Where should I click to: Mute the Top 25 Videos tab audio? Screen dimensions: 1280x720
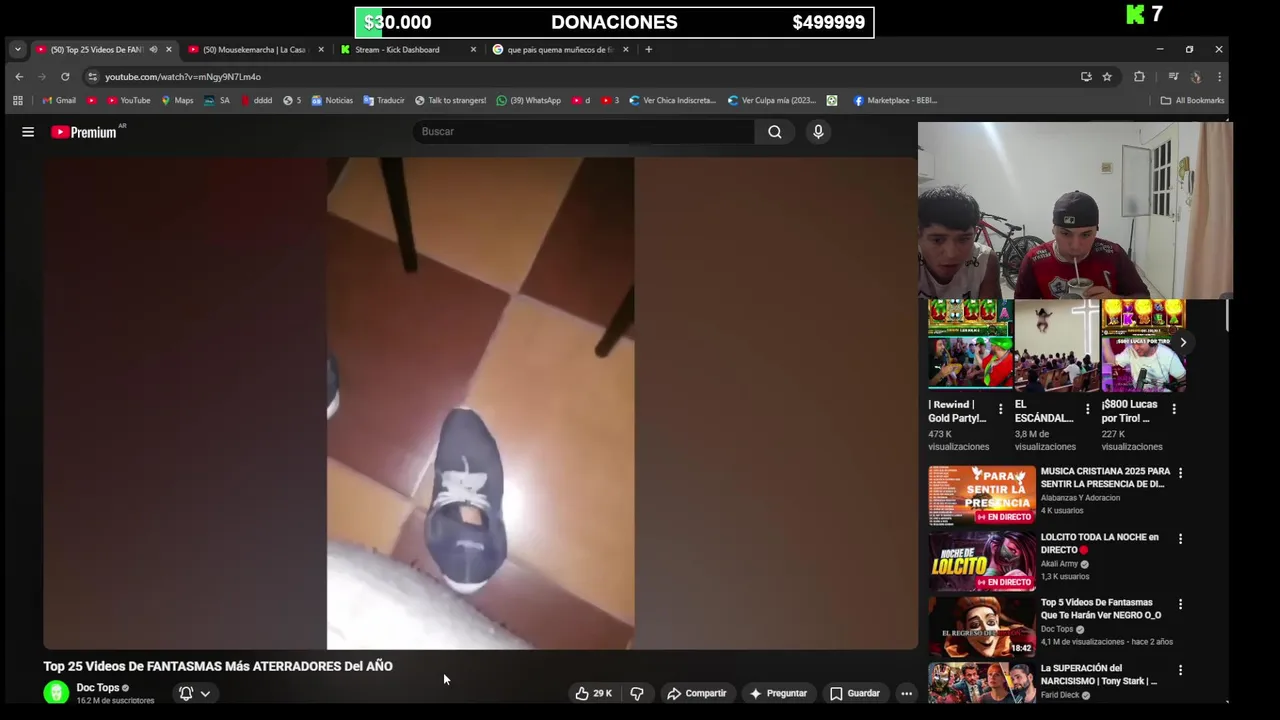[153, 49]
